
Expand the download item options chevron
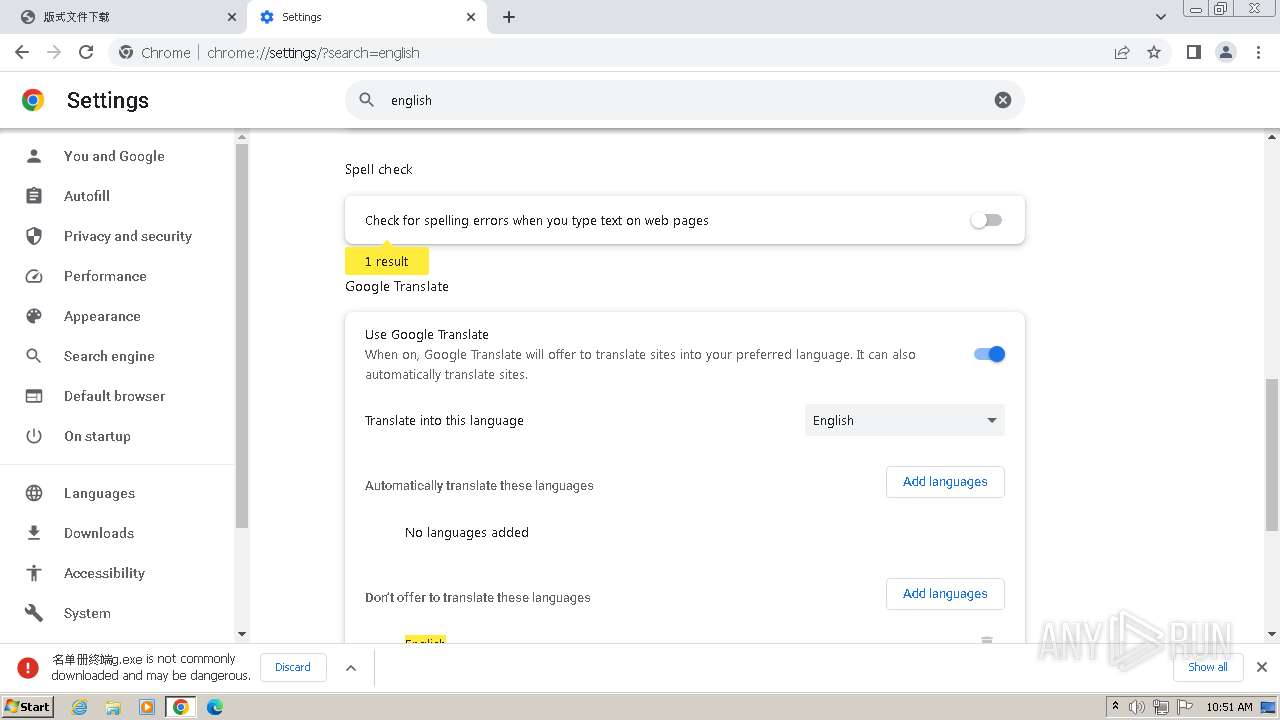pyautogui.click(x=351, y=668)
